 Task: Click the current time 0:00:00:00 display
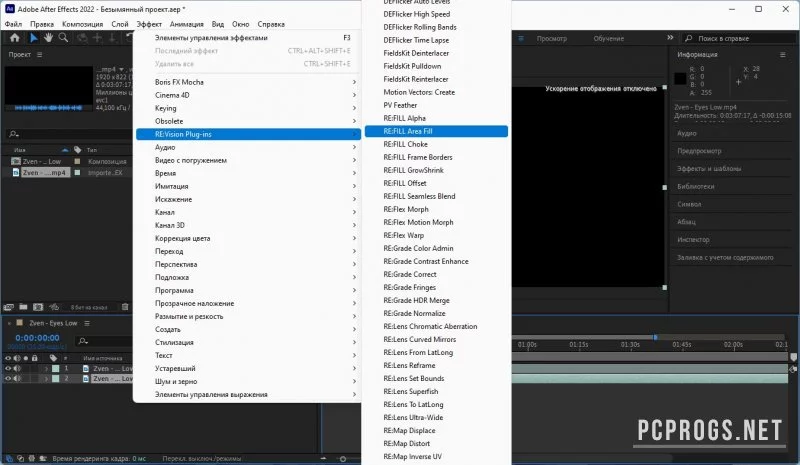point(37,338)
